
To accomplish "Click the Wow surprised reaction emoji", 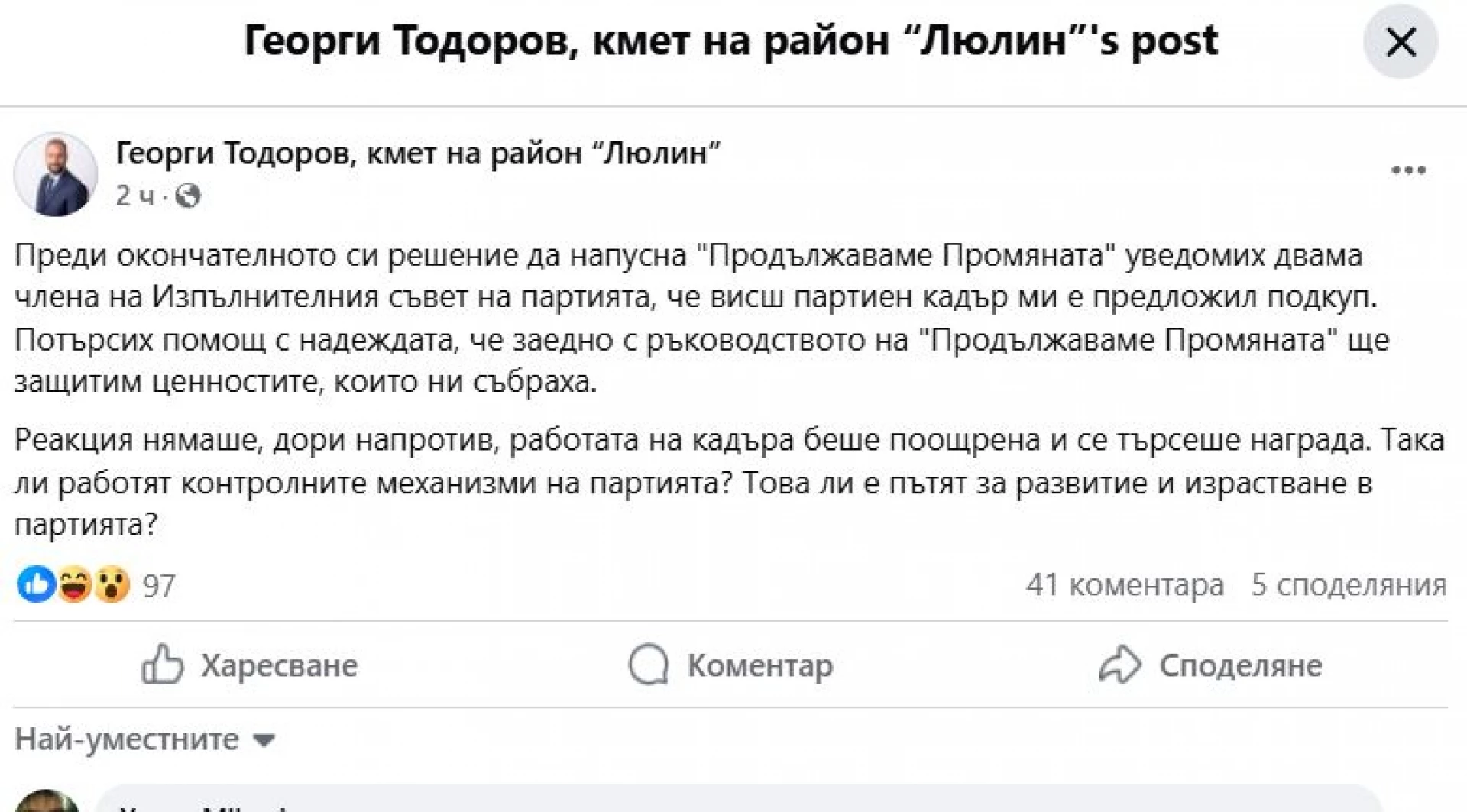I will click(x=112, y=585).
